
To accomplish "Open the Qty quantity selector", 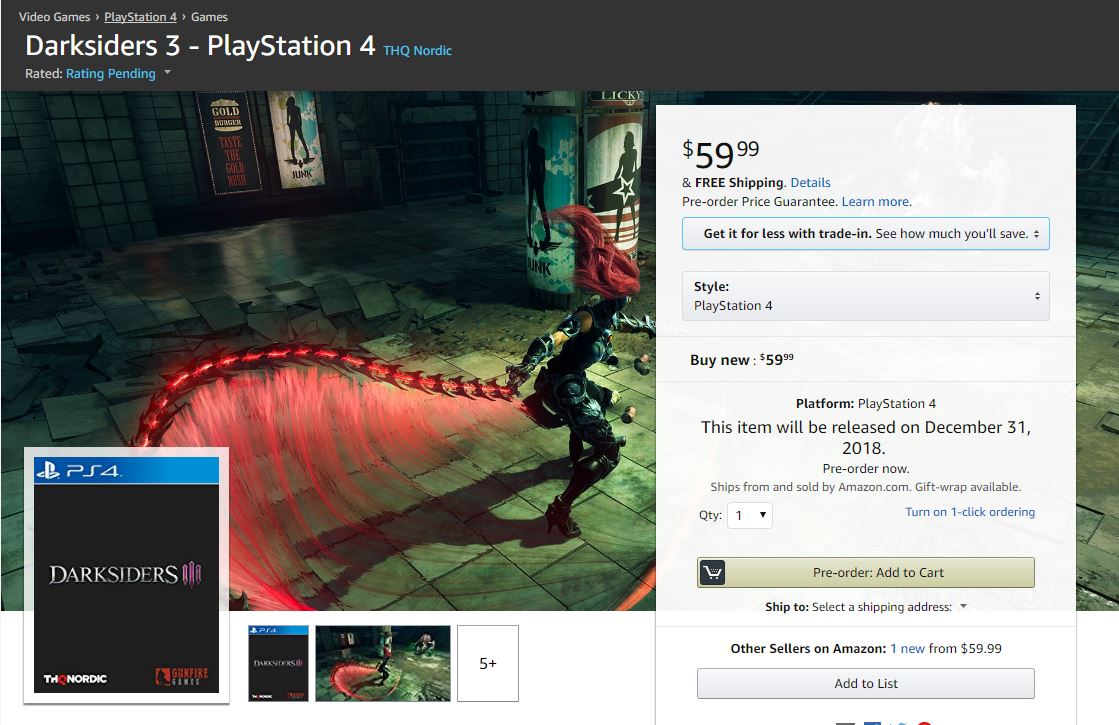I will pyautogui.click(x=749, y=515).
